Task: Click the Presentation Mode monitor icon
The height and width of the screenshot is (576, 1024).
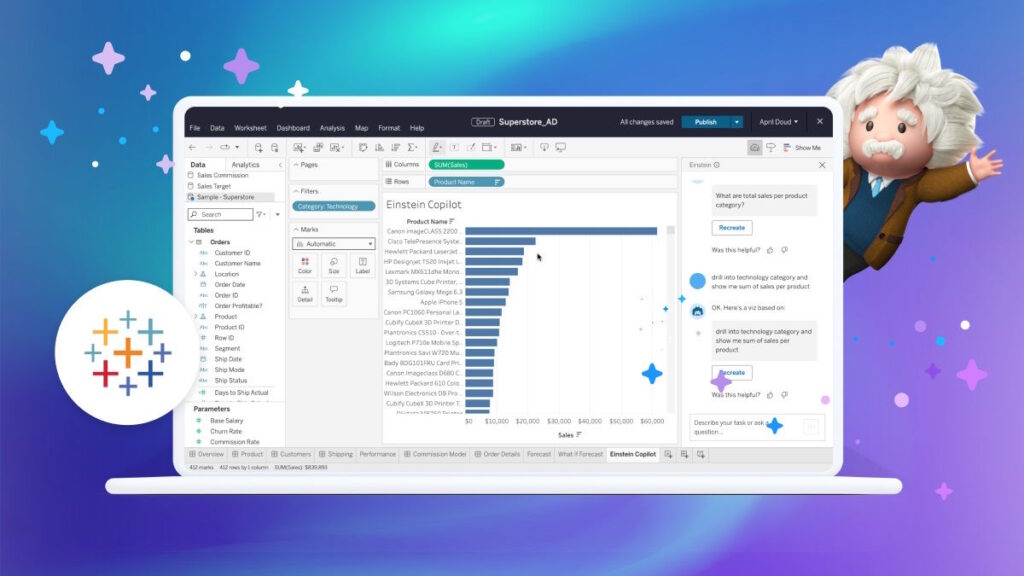Action: point(560,148)
